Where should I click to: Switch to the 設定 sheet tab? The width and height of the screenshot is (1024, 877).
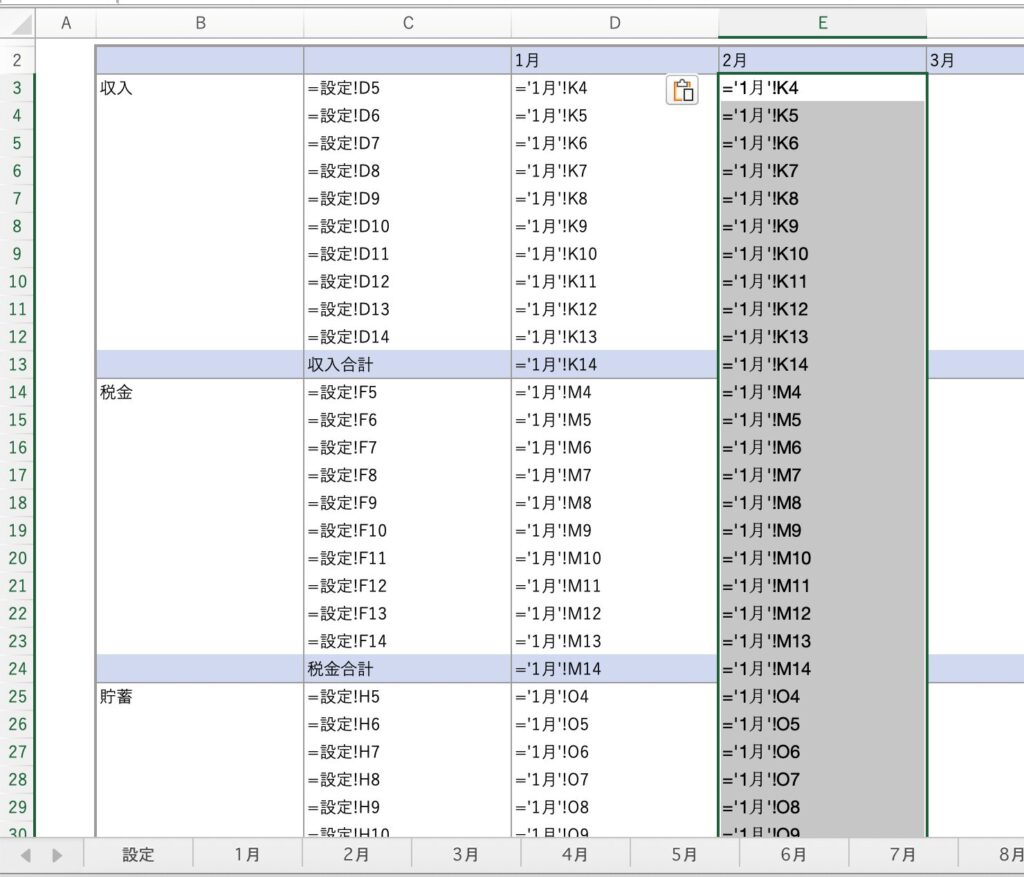138,855
